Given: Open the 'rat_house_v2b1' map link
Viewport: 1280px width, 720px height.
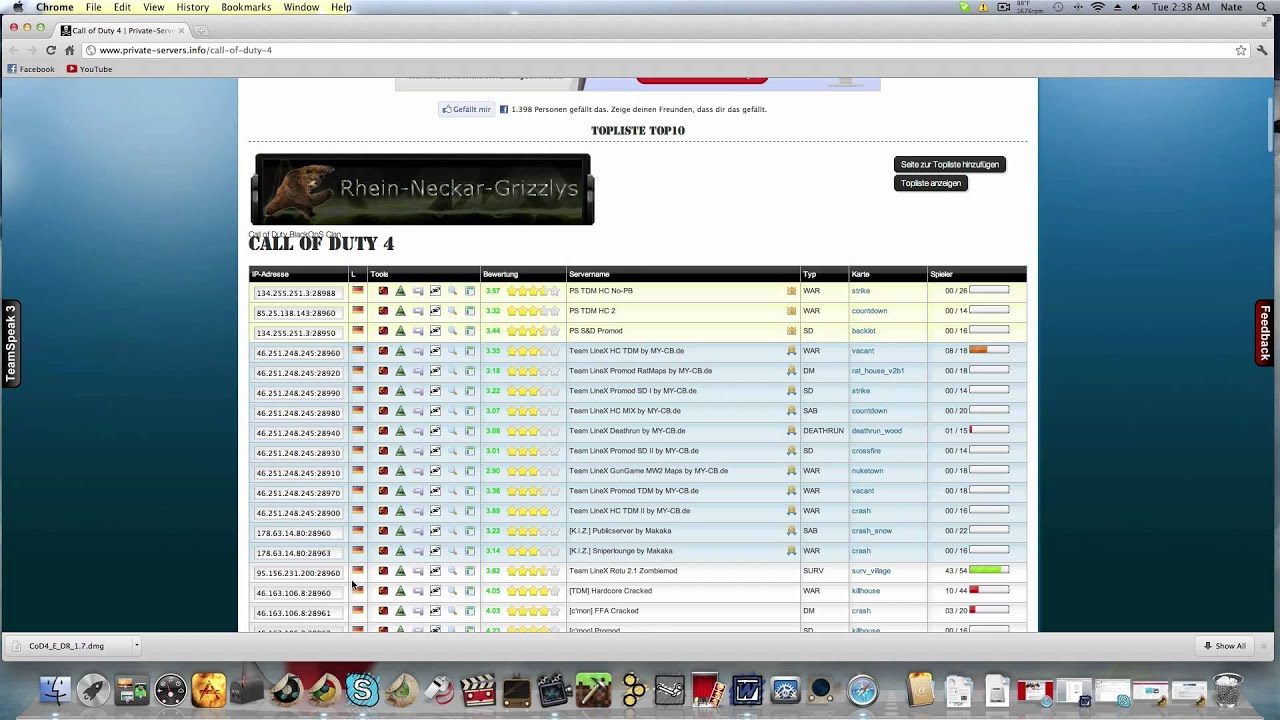Looking at the screenshot, I should tap(878, 371).
